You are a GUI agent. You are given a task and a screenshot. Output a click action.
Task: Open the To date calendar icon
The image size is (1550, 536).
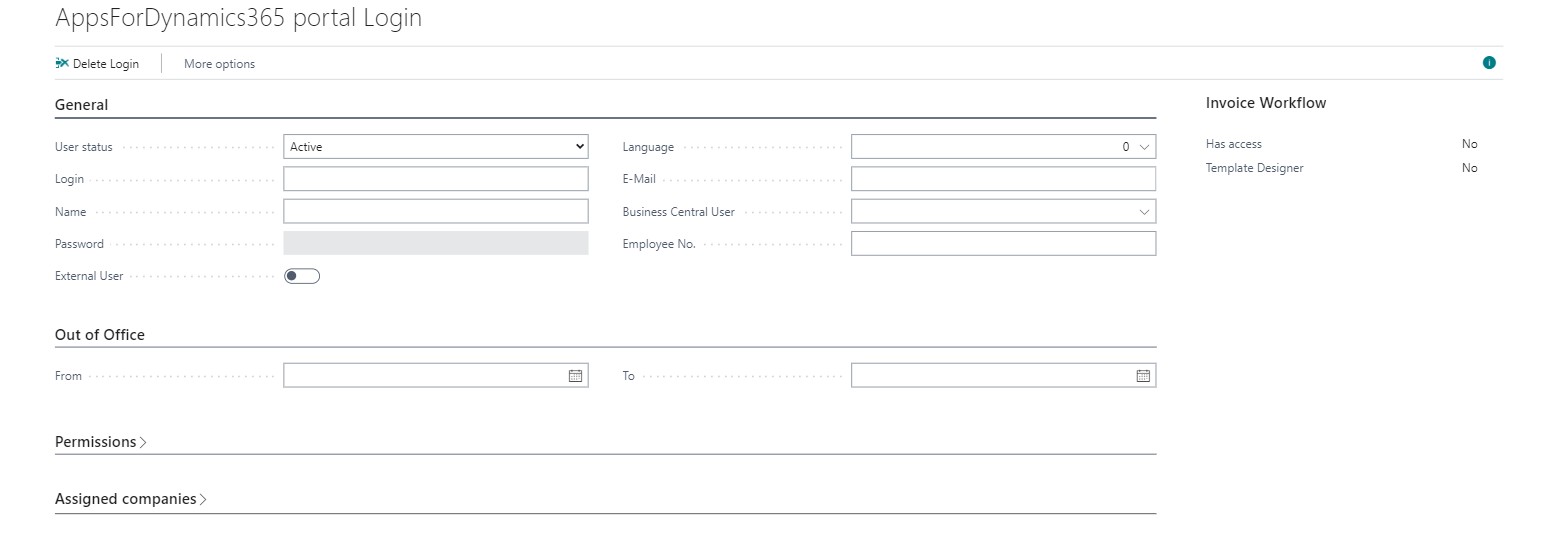click(x=1143, y=376)
